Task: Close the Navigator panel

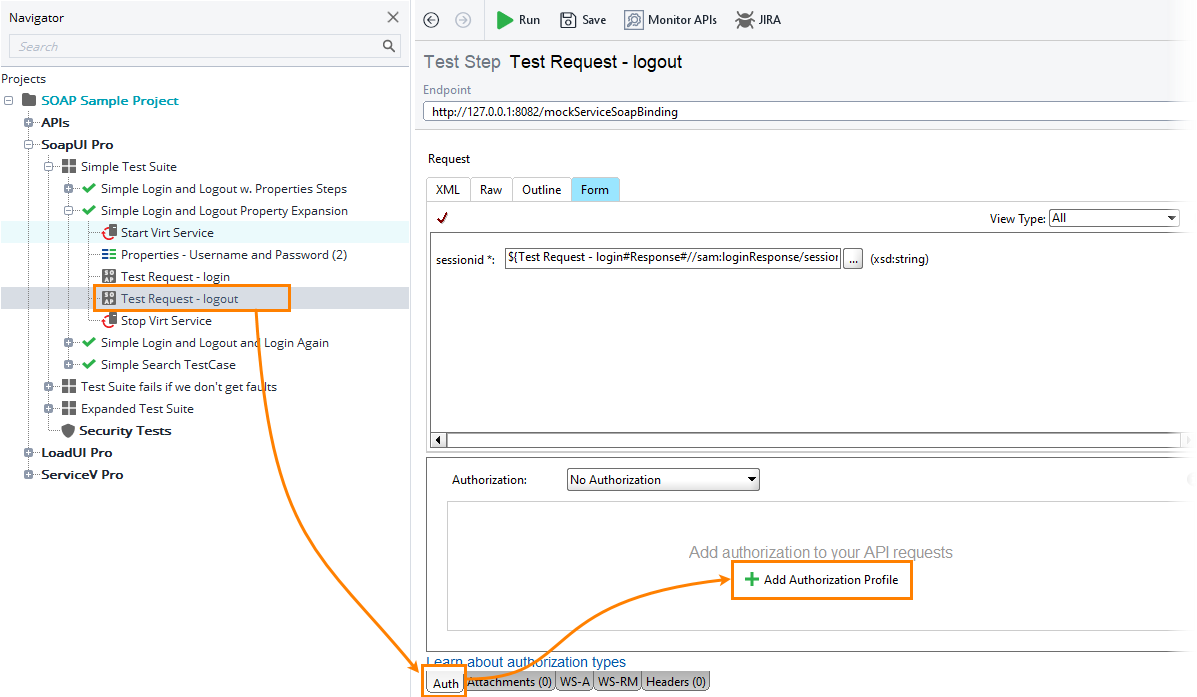Action: (393, 17)
